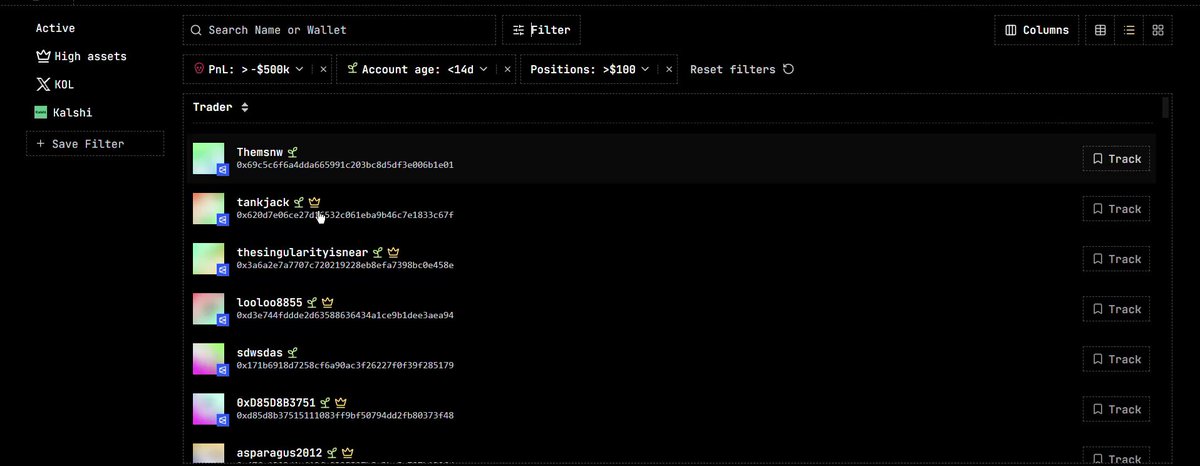Click the Active section heading
The height and width of the screenshot is (466, 1200).
click(55, 28)
